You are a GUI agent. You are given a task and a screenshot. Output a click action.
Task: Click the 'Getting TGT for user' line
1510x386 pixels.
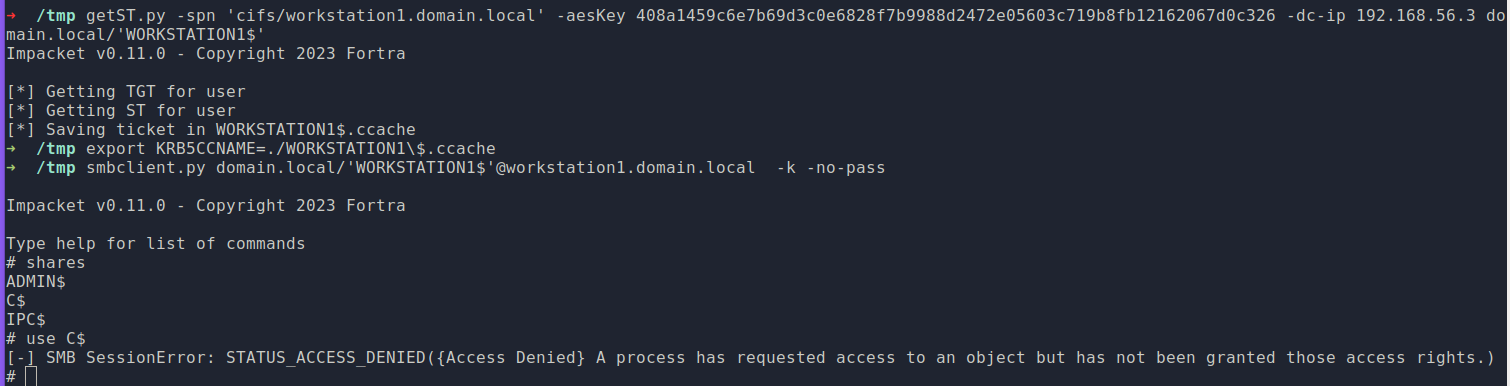pos(126,92)
